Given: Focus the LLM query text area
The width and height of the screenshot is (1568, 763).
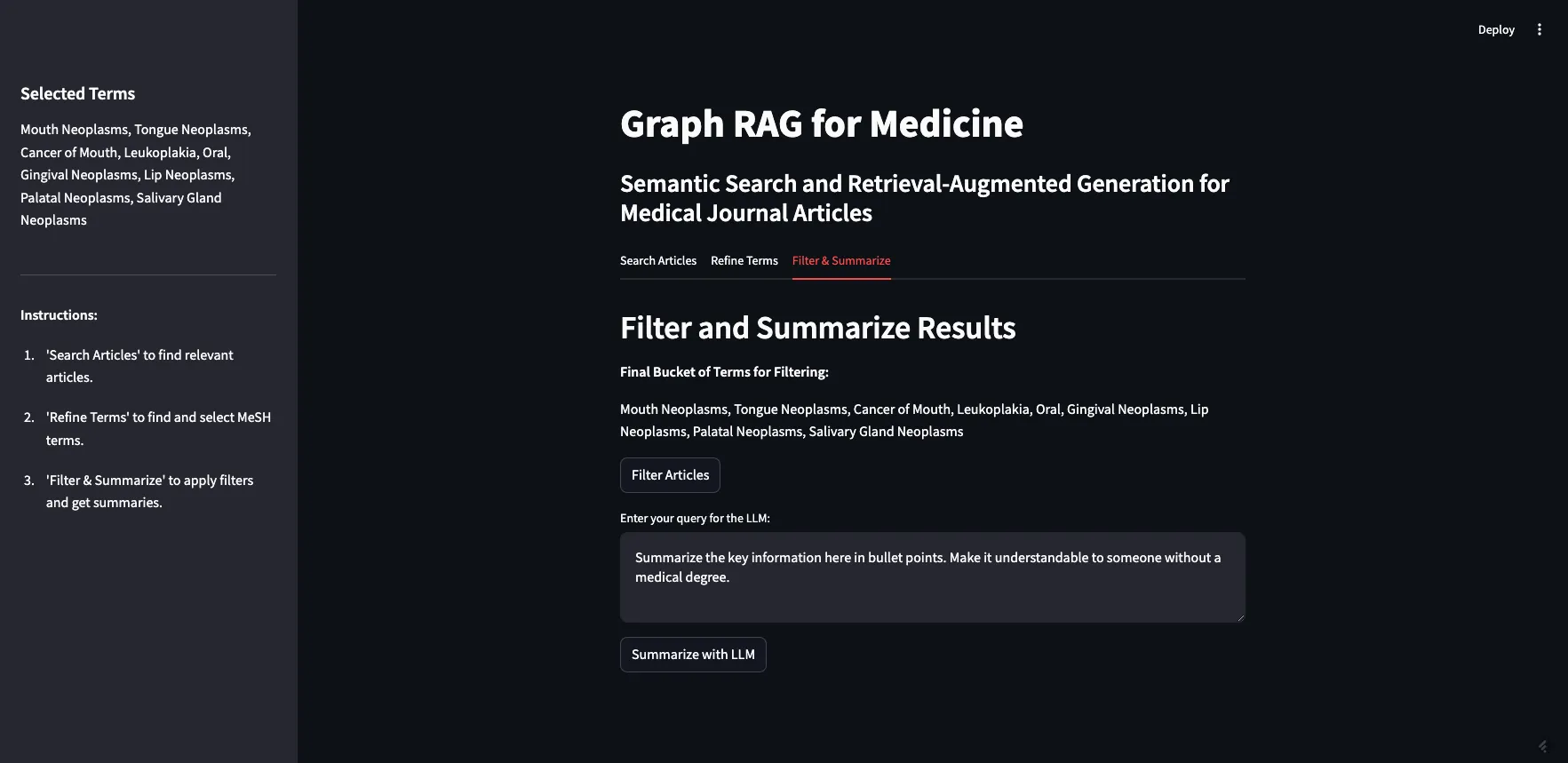Looking at the screenshot, I should [x=933, y=577].
